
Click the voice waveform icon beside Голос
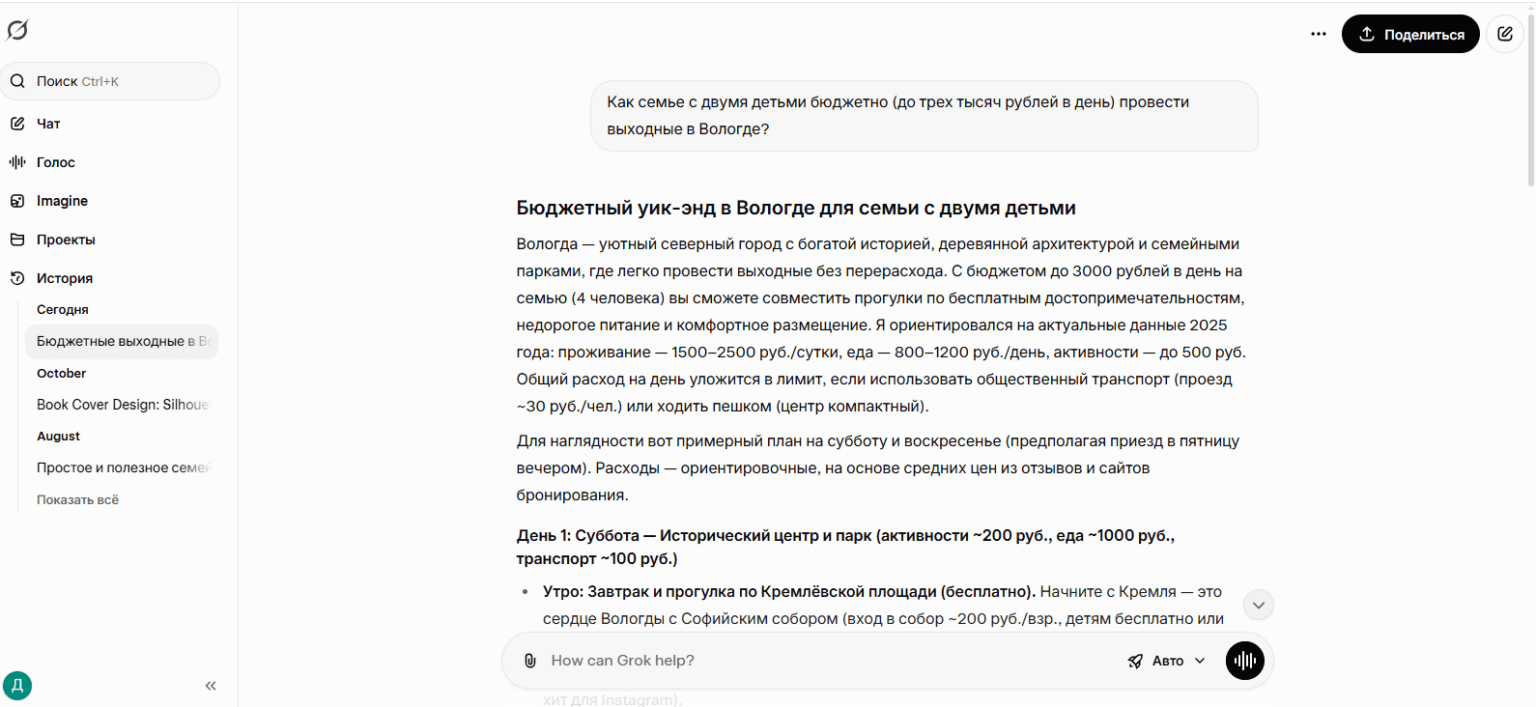tap(17, 162)
